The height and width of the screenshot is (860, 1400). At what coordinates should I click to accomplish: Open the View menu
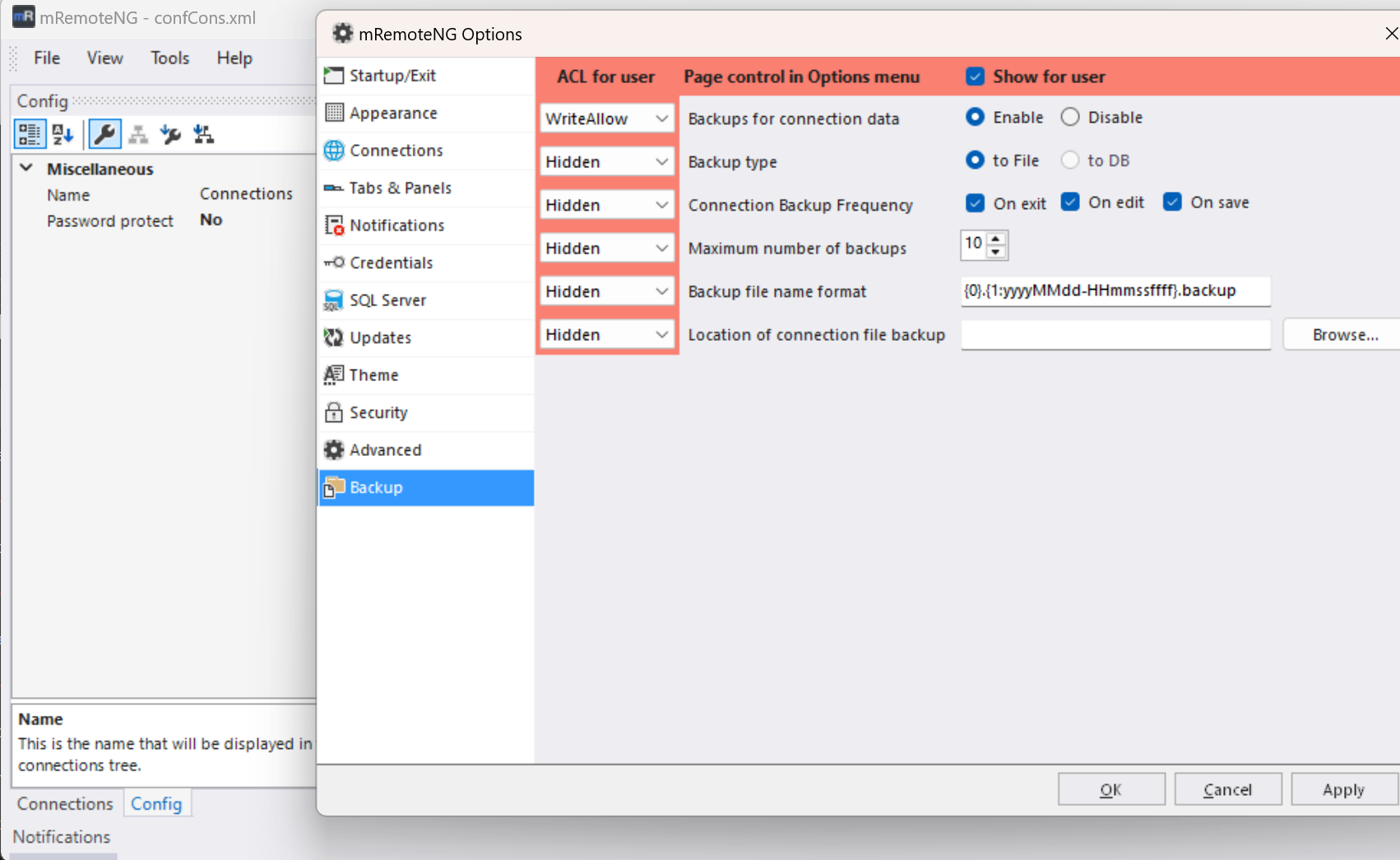point(105,58)
